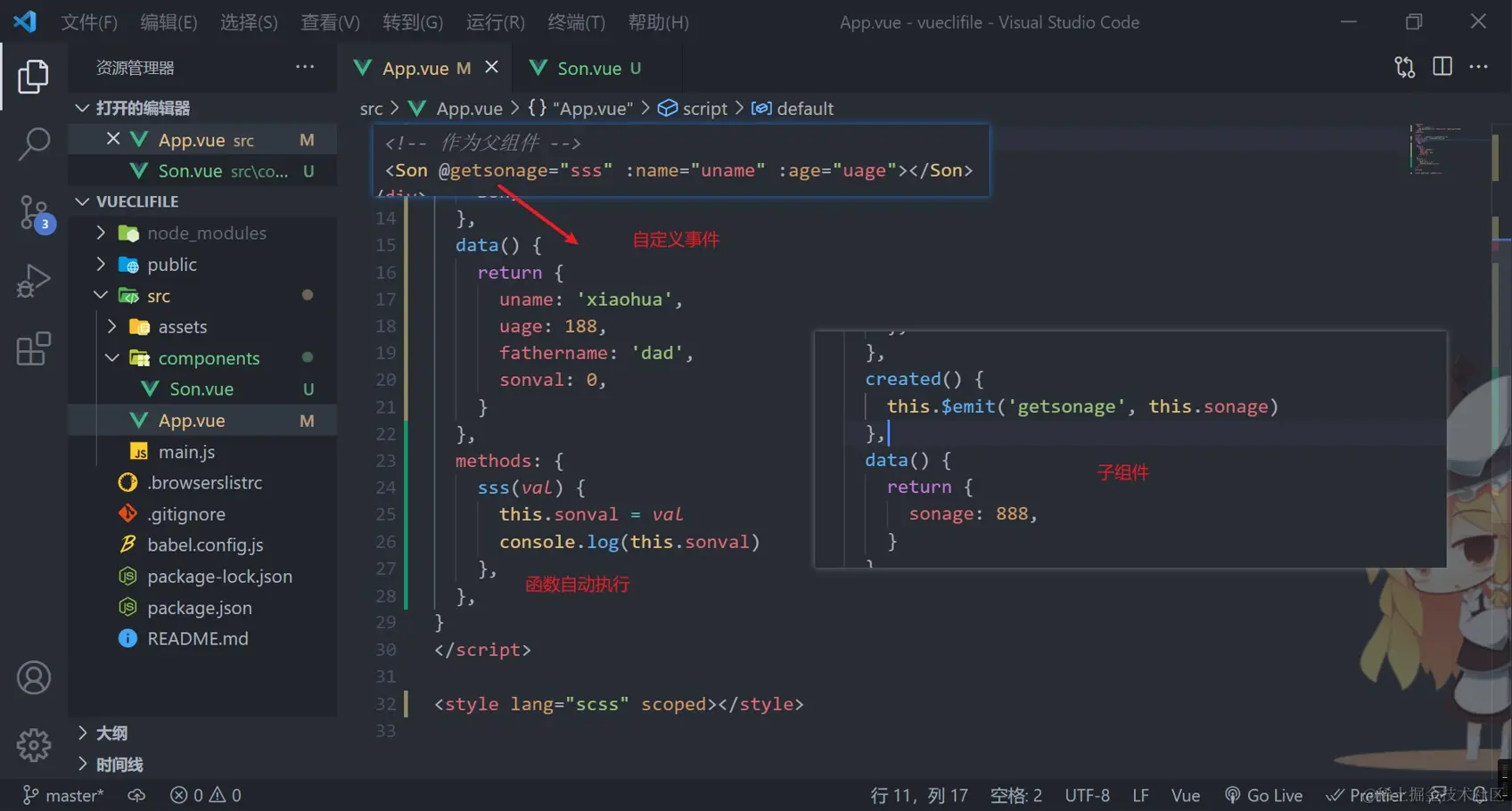Open the Search view in the activity bar
Viewport: 1512px width, 811px height.
coord(33,143)
